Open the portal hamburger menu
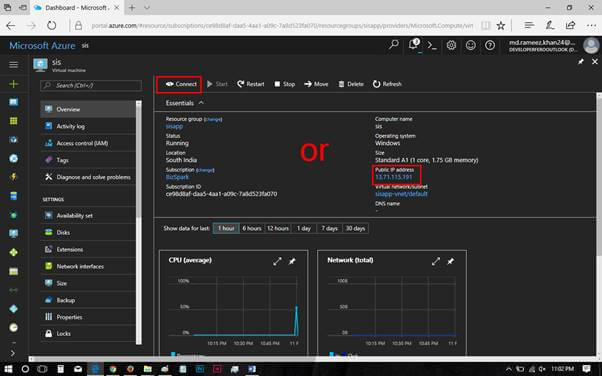Image resolution: width=602 pixels, height=376 pixels. 13,65
